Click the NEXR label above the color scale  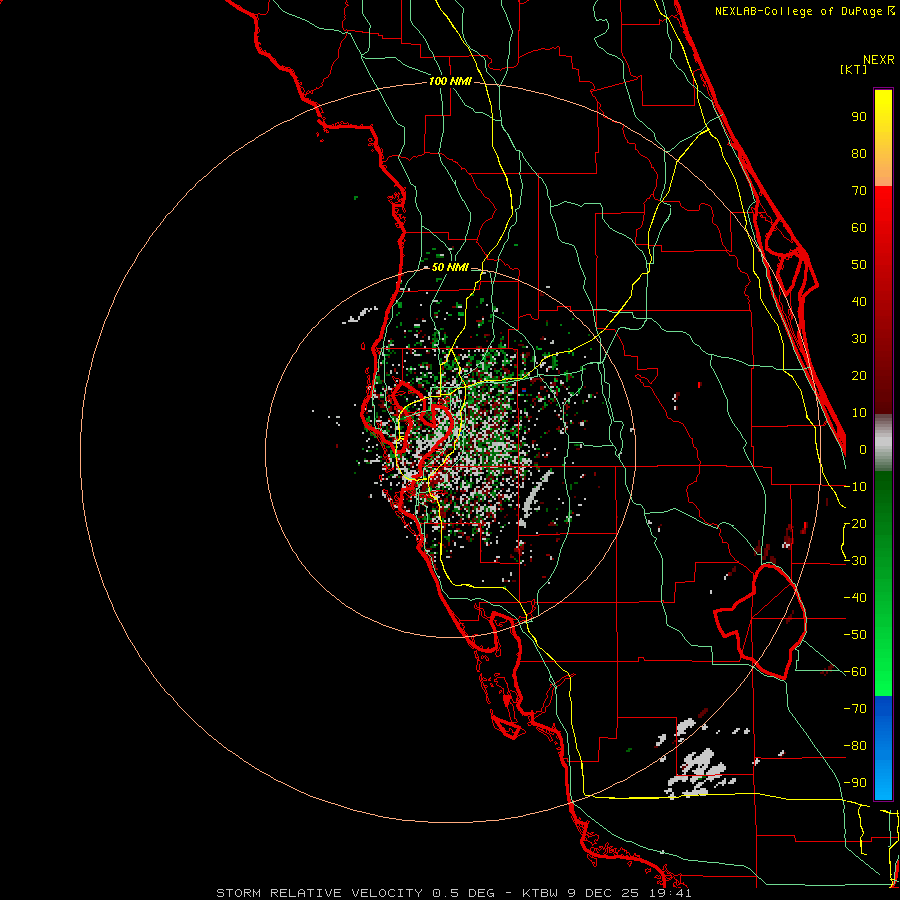point(878,60)
